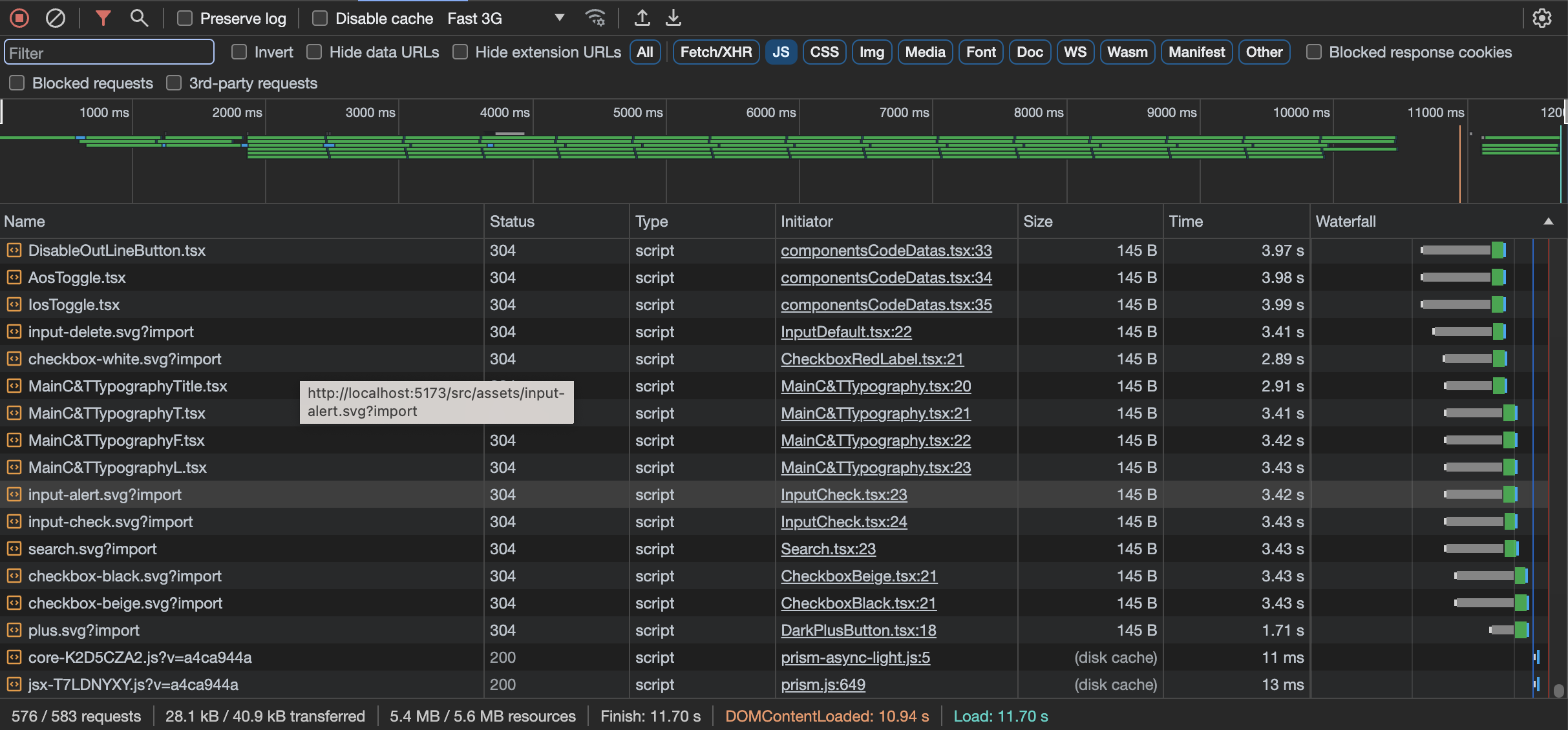
Task: Open Network settings gear
Action: (x=1542, y=18)
